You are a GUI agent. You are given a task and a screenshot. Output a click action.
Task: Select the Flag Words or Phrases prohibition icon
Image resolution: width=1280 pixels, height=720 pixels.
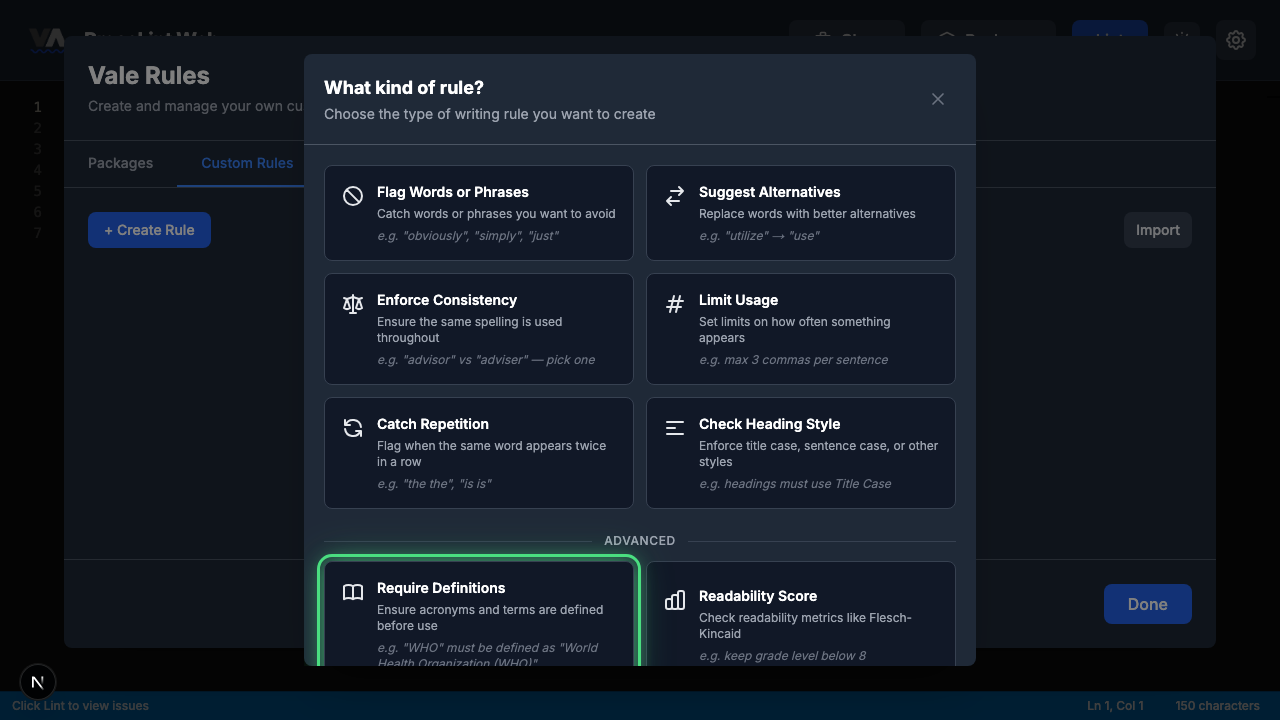coord(353,196)
